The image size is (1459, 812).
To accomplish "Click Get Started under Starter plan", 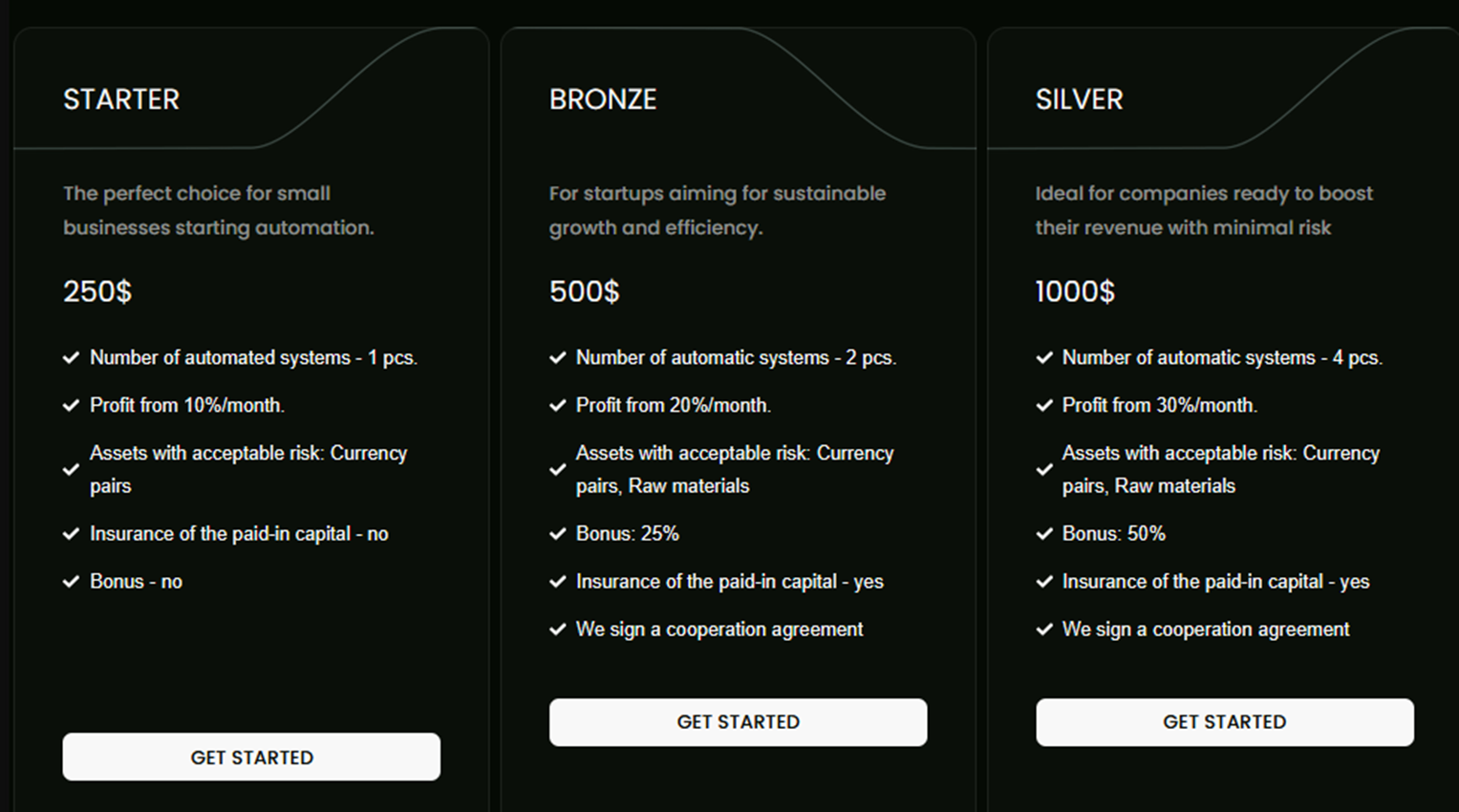I will (251, 757).
